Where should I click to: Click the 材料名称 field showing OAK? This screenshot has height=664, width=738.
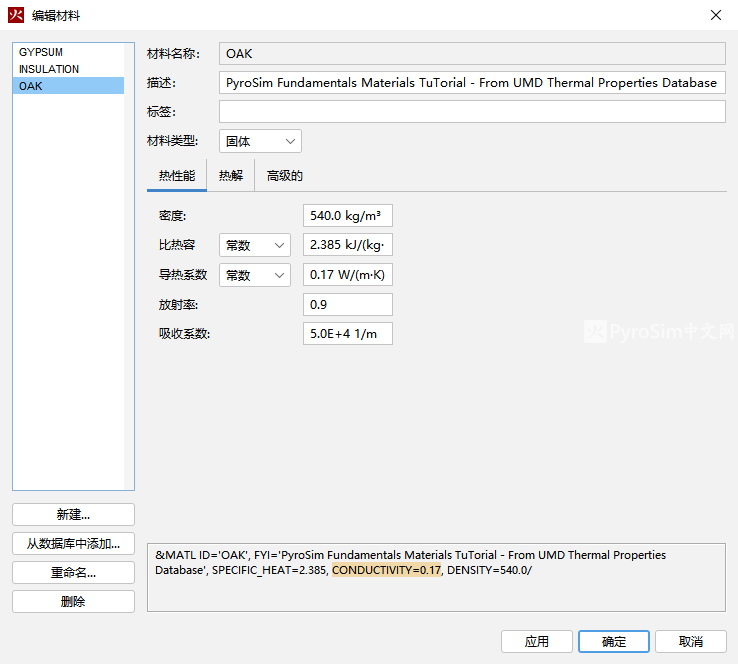pos(472,54)
